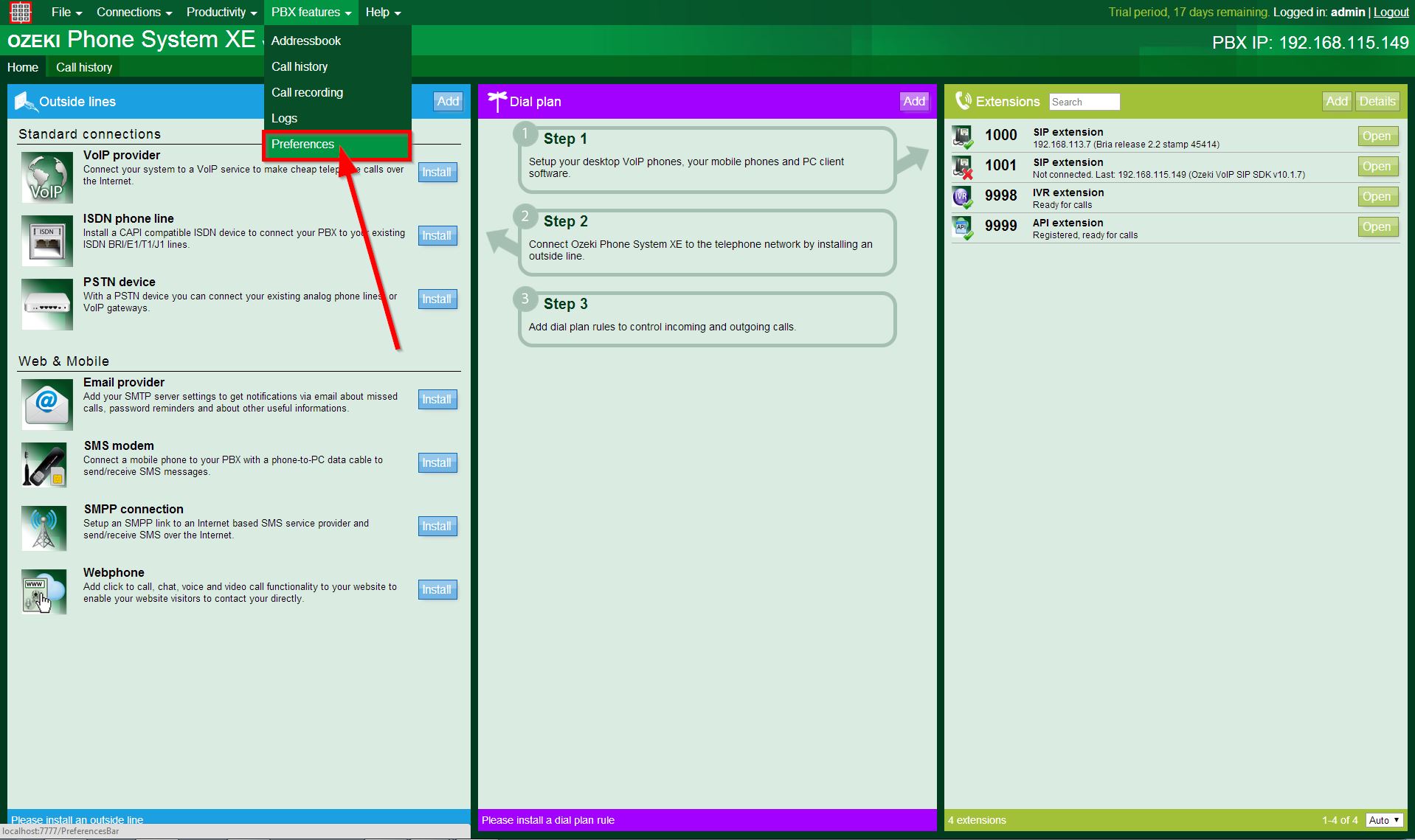
Task: Open IVR extension 9998
Action: pyautogui.click(x=1377, y=196)
